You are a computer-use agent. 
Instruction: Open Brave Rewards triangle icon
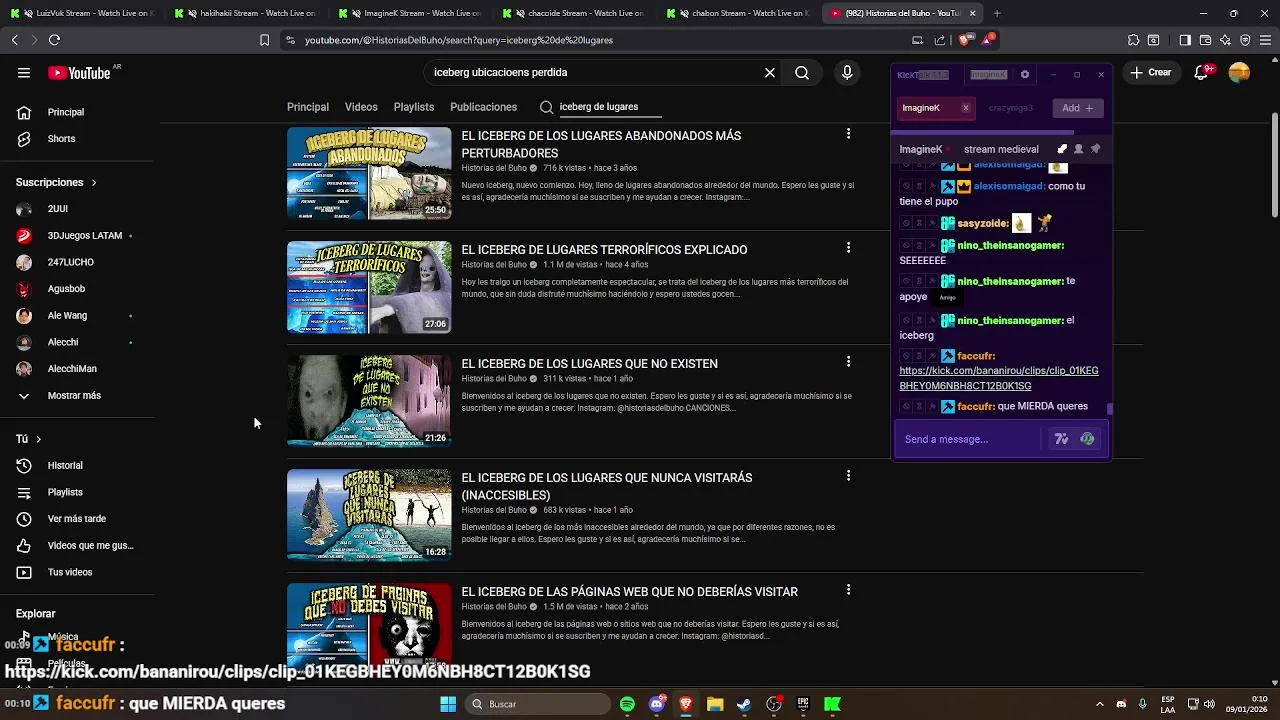(x=988, y=40)
